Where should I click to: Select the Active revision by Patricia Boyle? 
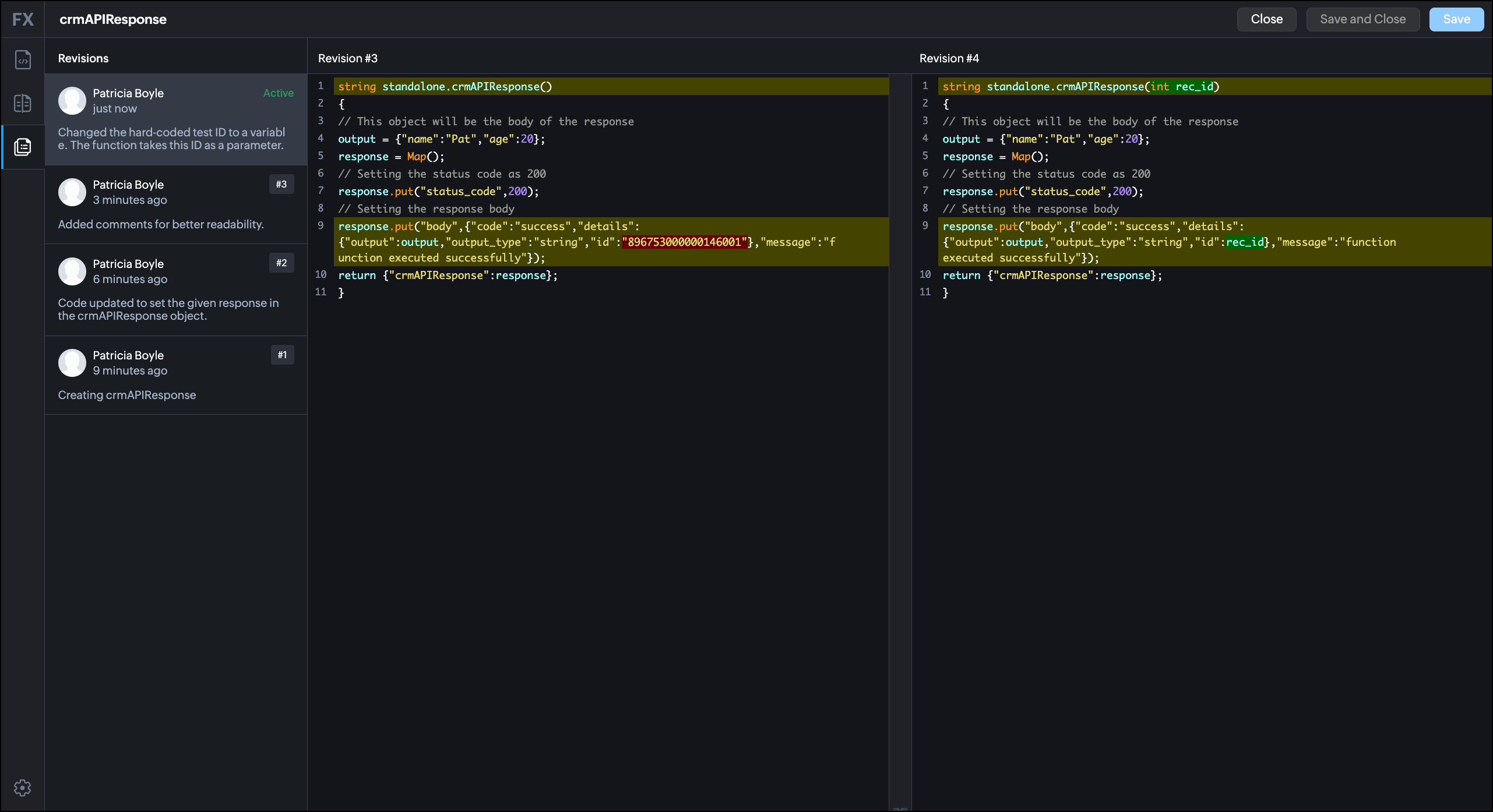pos(176,119)
